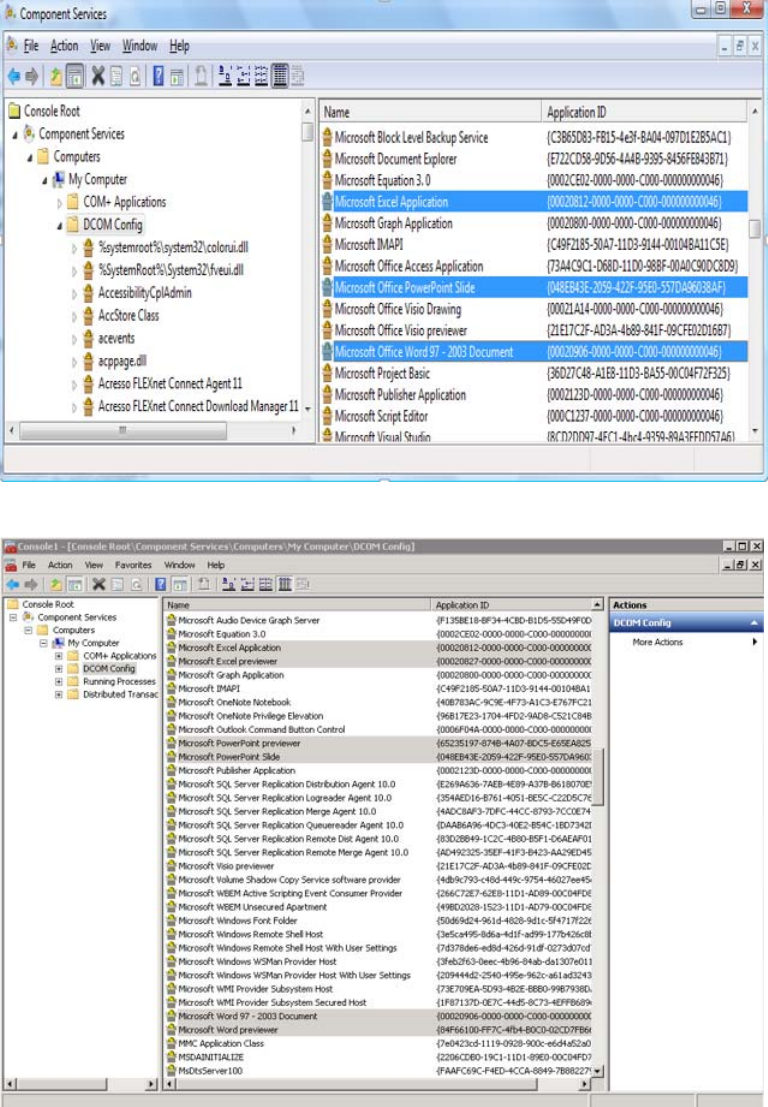The width and height of the screenshot is (768, 1107).
Task: Select Microsoft Excel Application in Component Services list
Action: coord(534,202)
